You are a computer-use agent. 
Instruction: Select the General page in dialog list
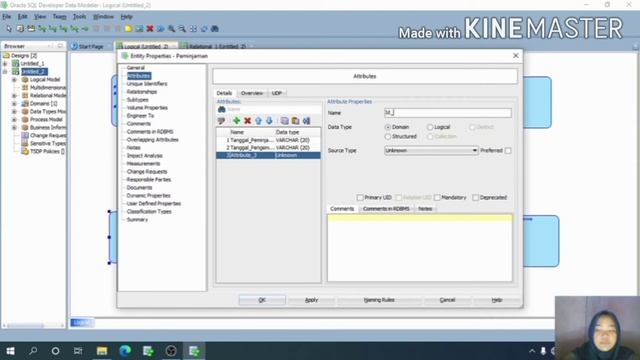(x=136, y=68)
